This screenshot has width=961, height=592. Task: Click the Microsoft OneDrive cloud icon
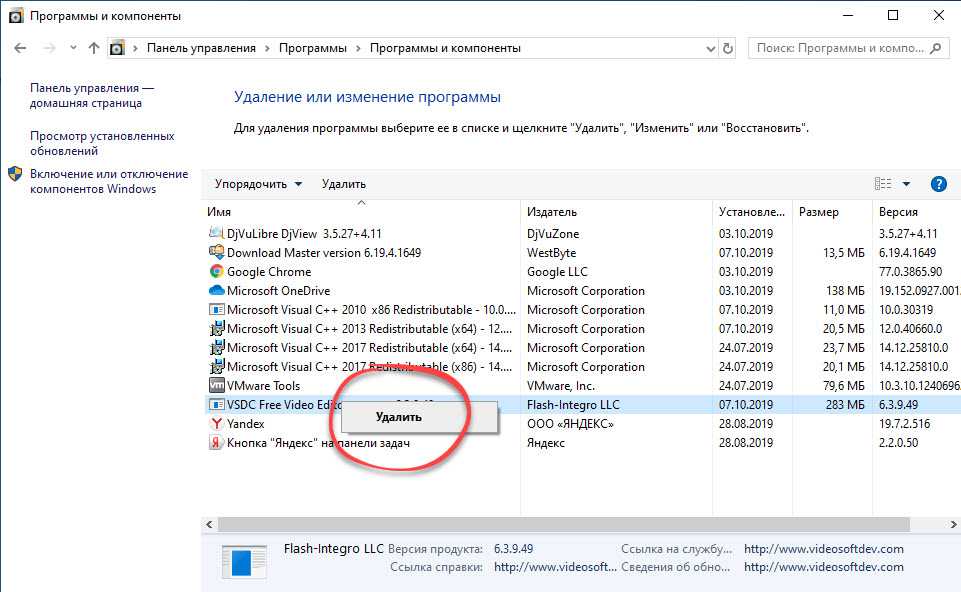click(216, 291)
